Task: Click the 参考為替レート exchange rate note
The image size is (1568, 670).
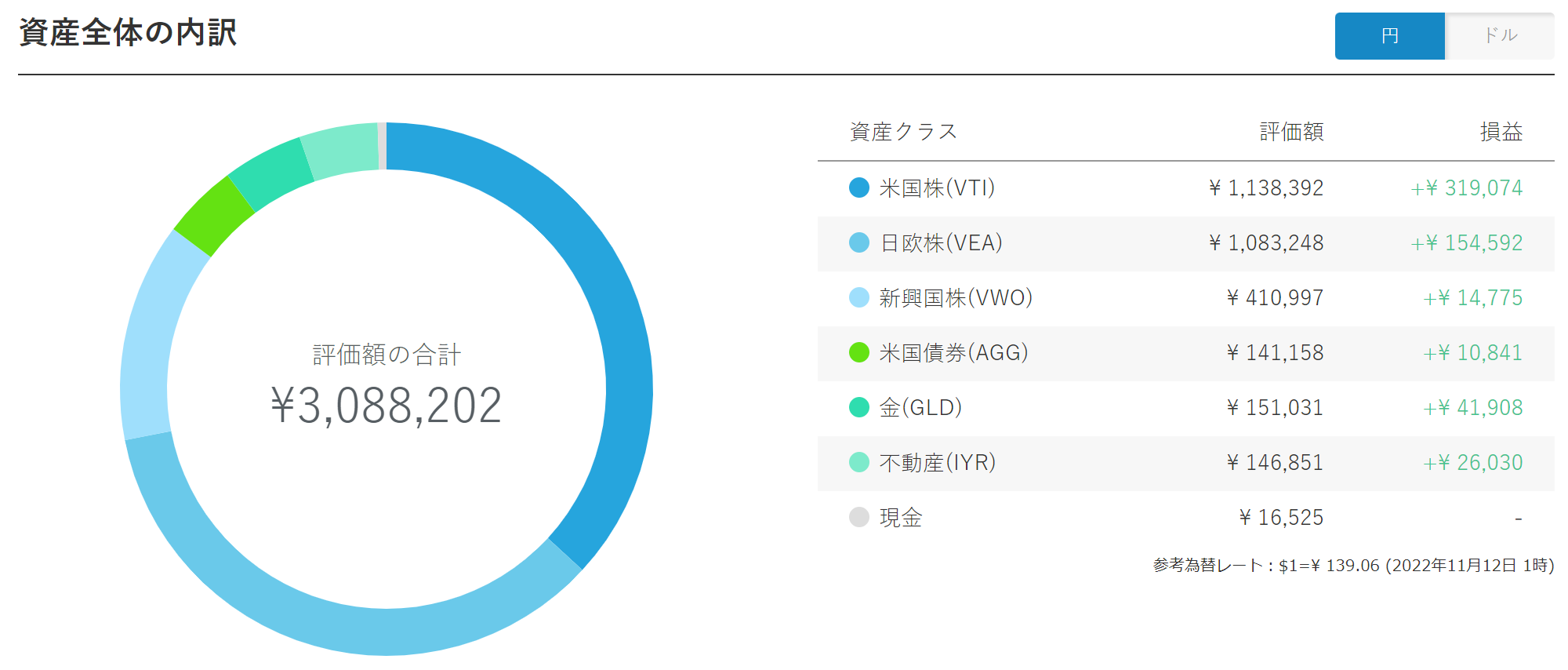Action: [x=1353, y=566]
